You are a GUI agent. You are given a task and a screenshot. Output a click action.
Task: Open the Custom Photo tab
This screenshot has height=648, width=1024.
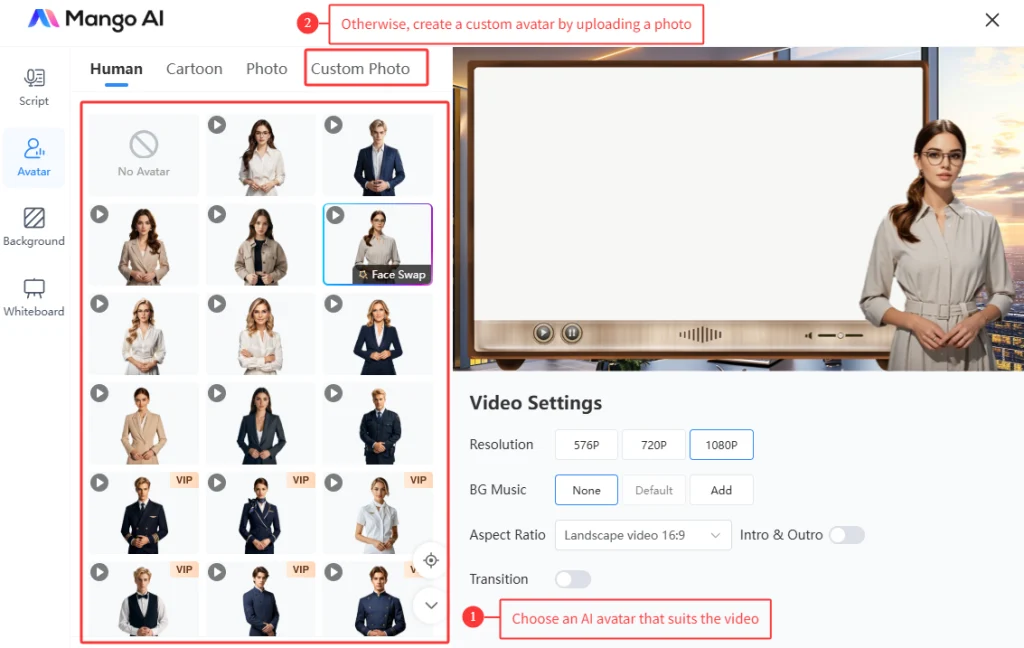(365, 68)
